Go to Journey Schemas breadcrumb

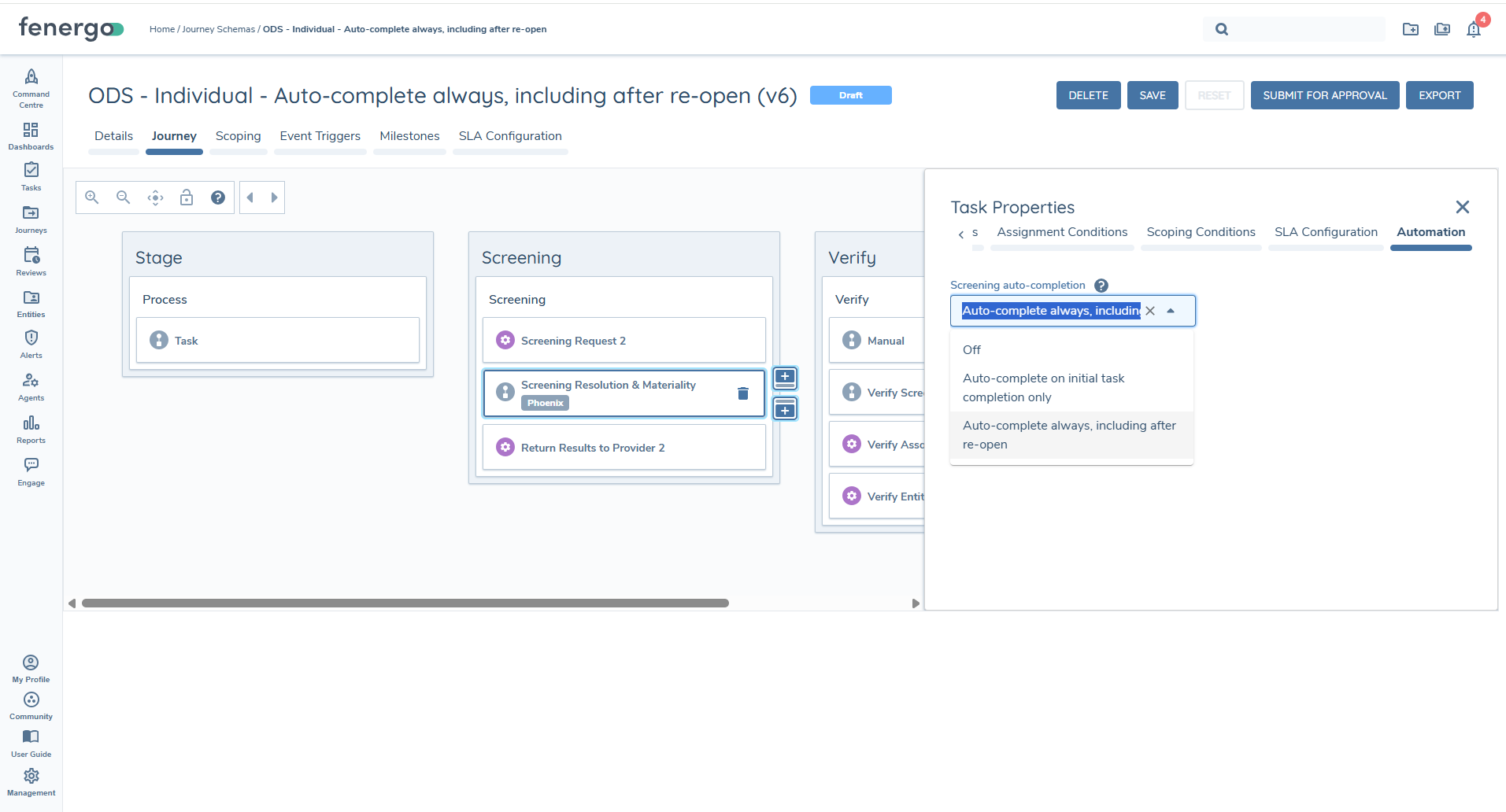click(219, 29)
